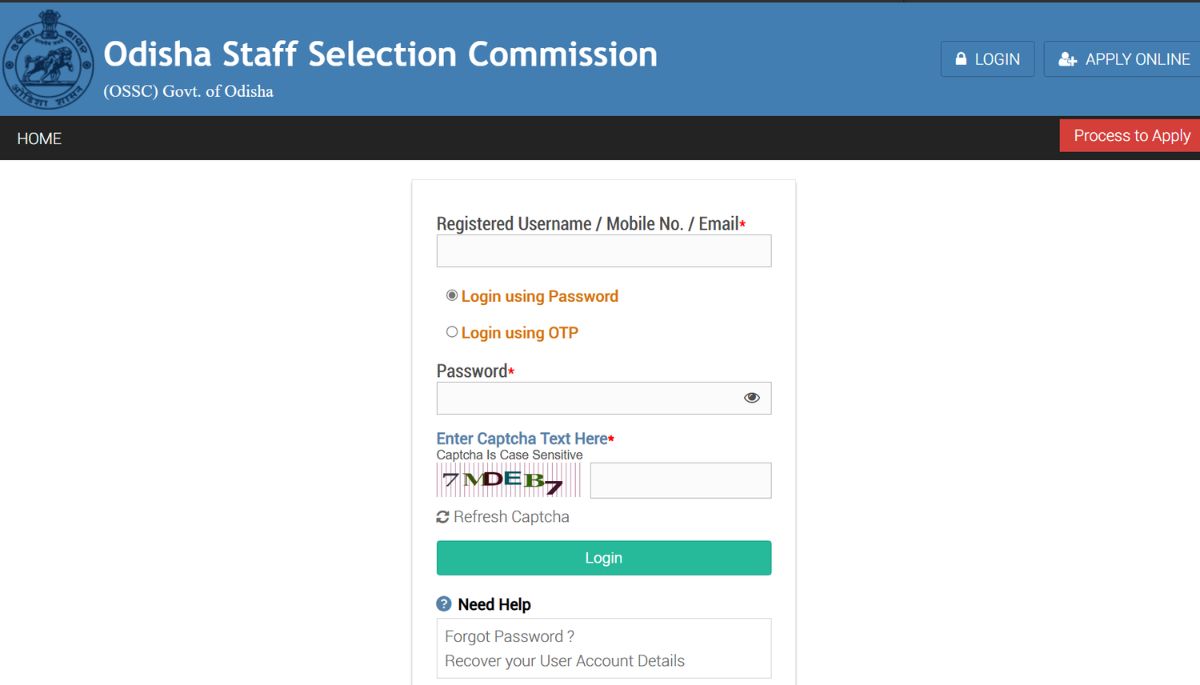Click Recover your User Account Details link
Screen dimensions: 1200x685
click(x=564, y=661)
